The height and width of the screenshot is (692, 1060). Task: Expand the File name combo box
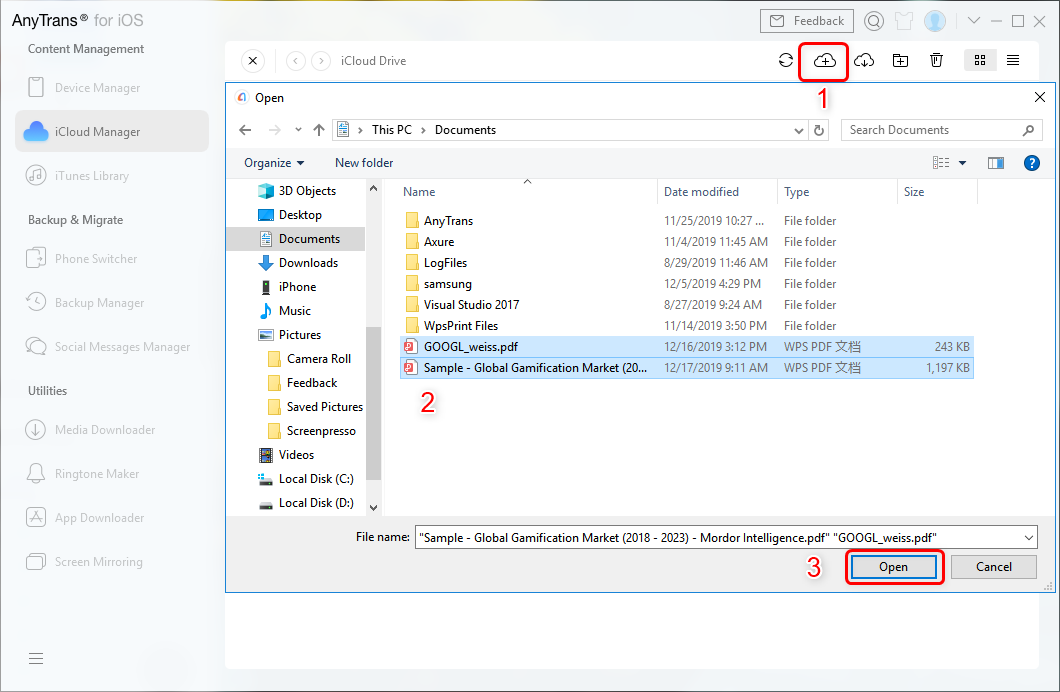(x=1028, y=537)
